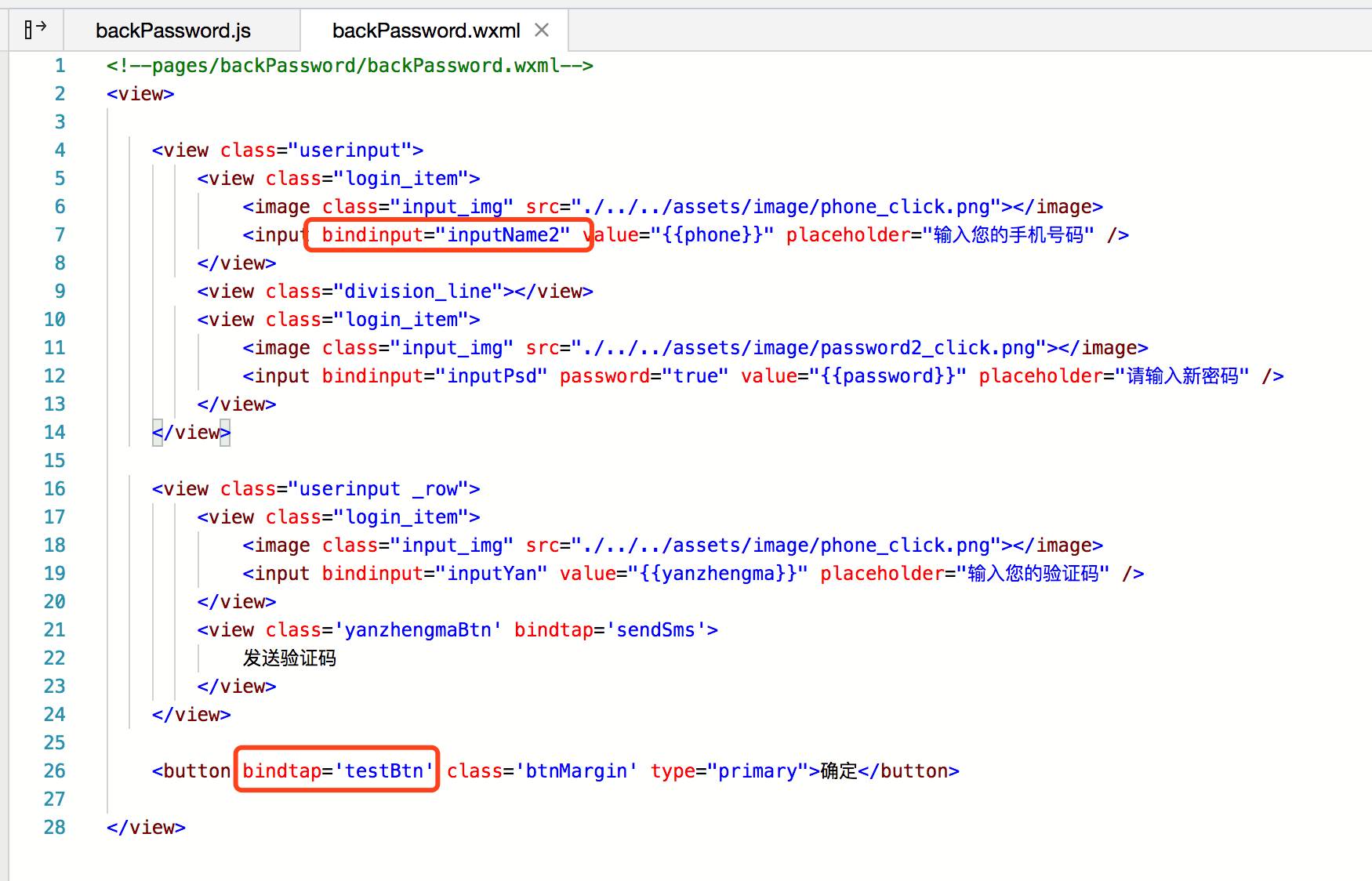Click line number 21 in the gutter

click(55, 630)
